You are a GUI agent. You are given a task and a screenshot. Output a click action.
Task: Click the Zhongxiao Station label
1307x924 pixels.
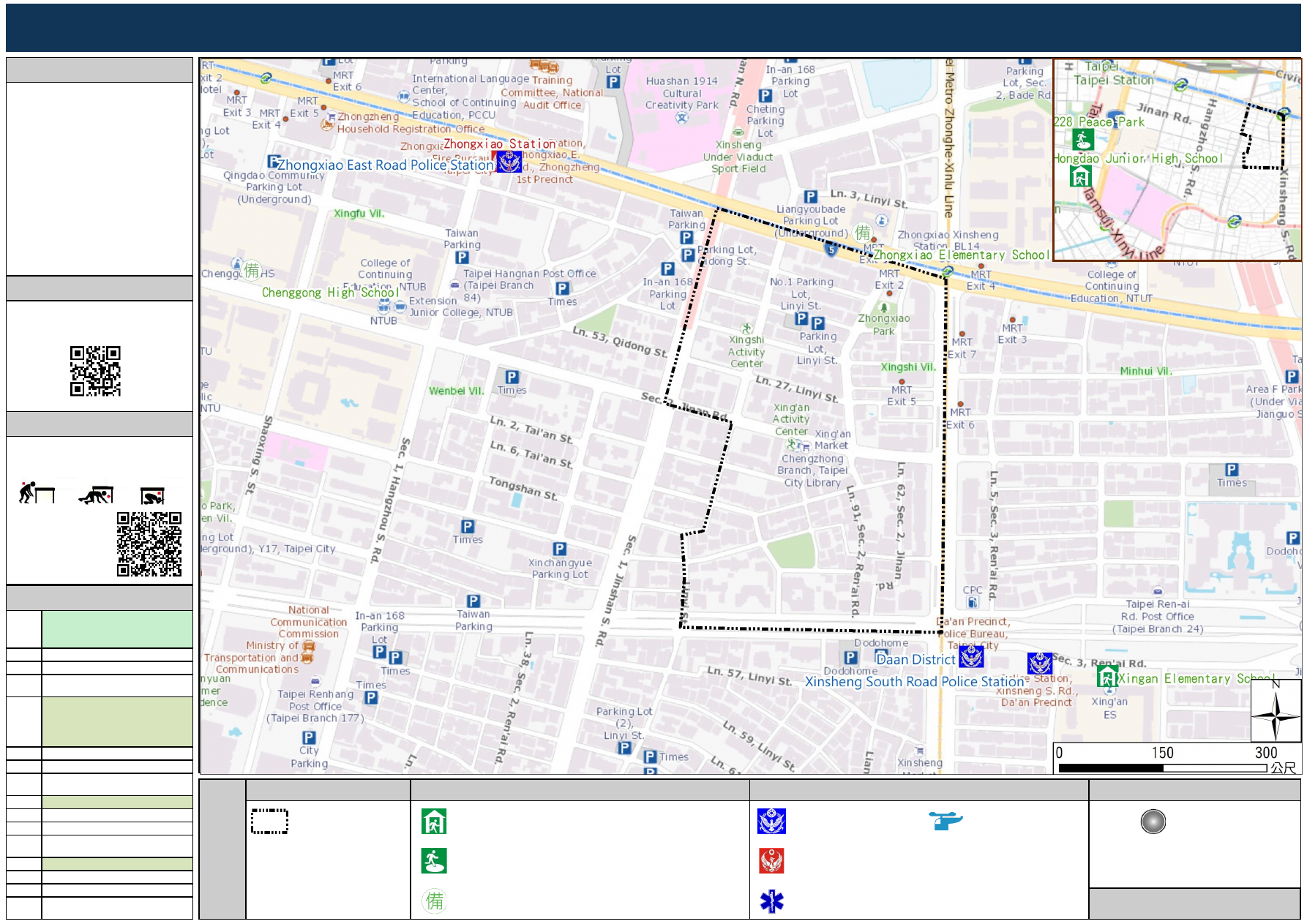[x=500, y=144]
